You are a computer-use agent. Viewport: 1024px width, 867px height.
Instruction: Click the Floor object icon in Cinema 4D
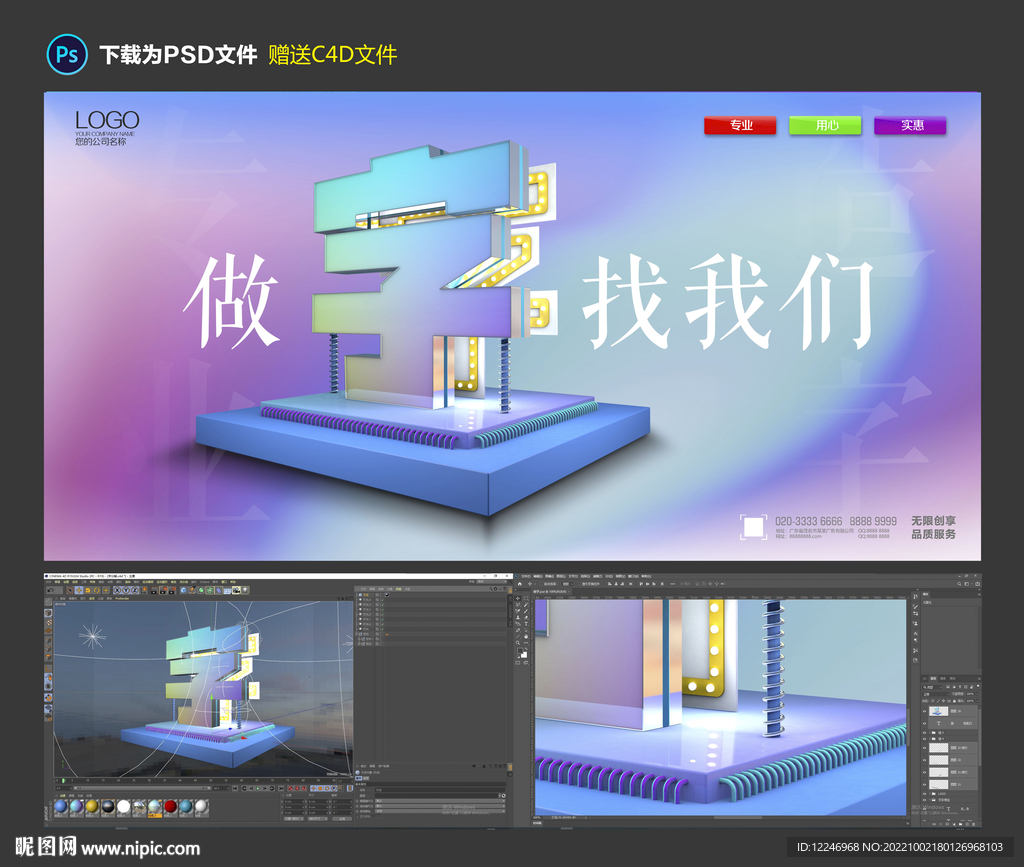[x=227, y=590]
